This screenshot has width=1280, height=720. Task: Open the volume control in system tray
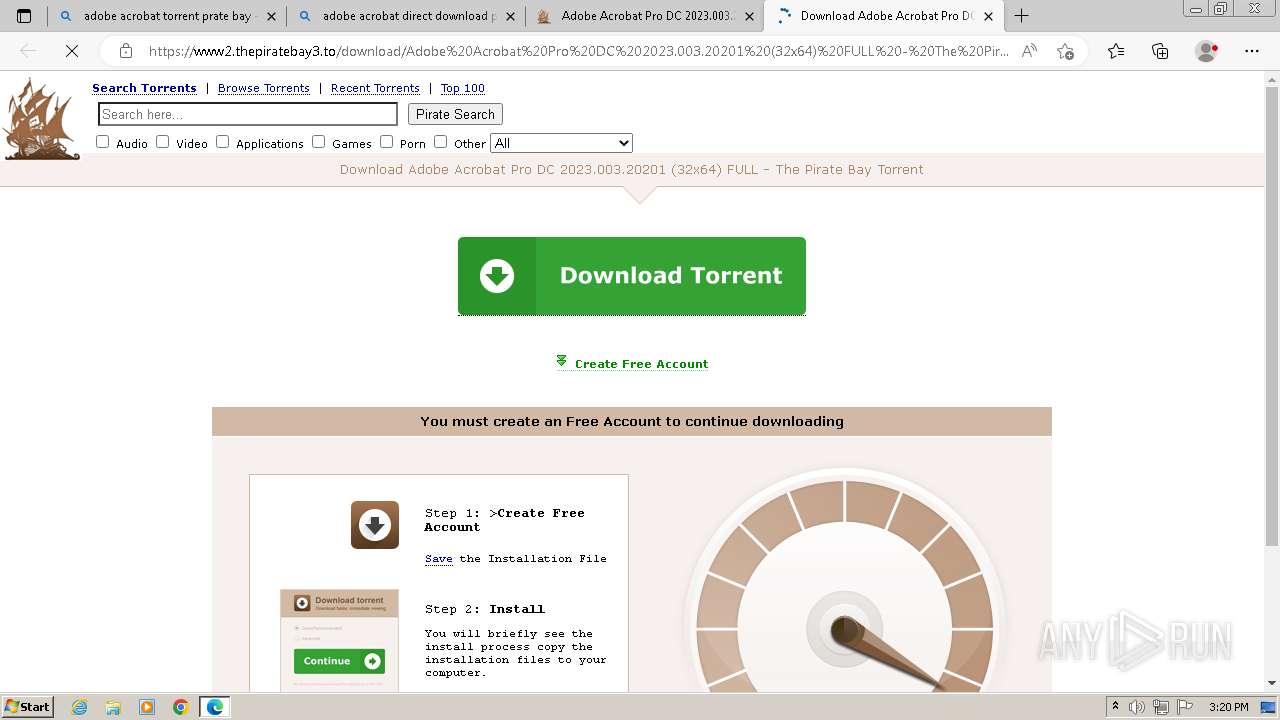point(1137,707)
